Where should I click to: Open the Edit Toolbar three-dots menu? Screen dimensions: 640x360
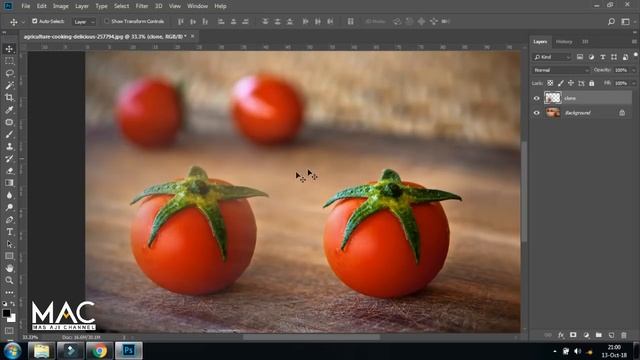pos(9,292)
